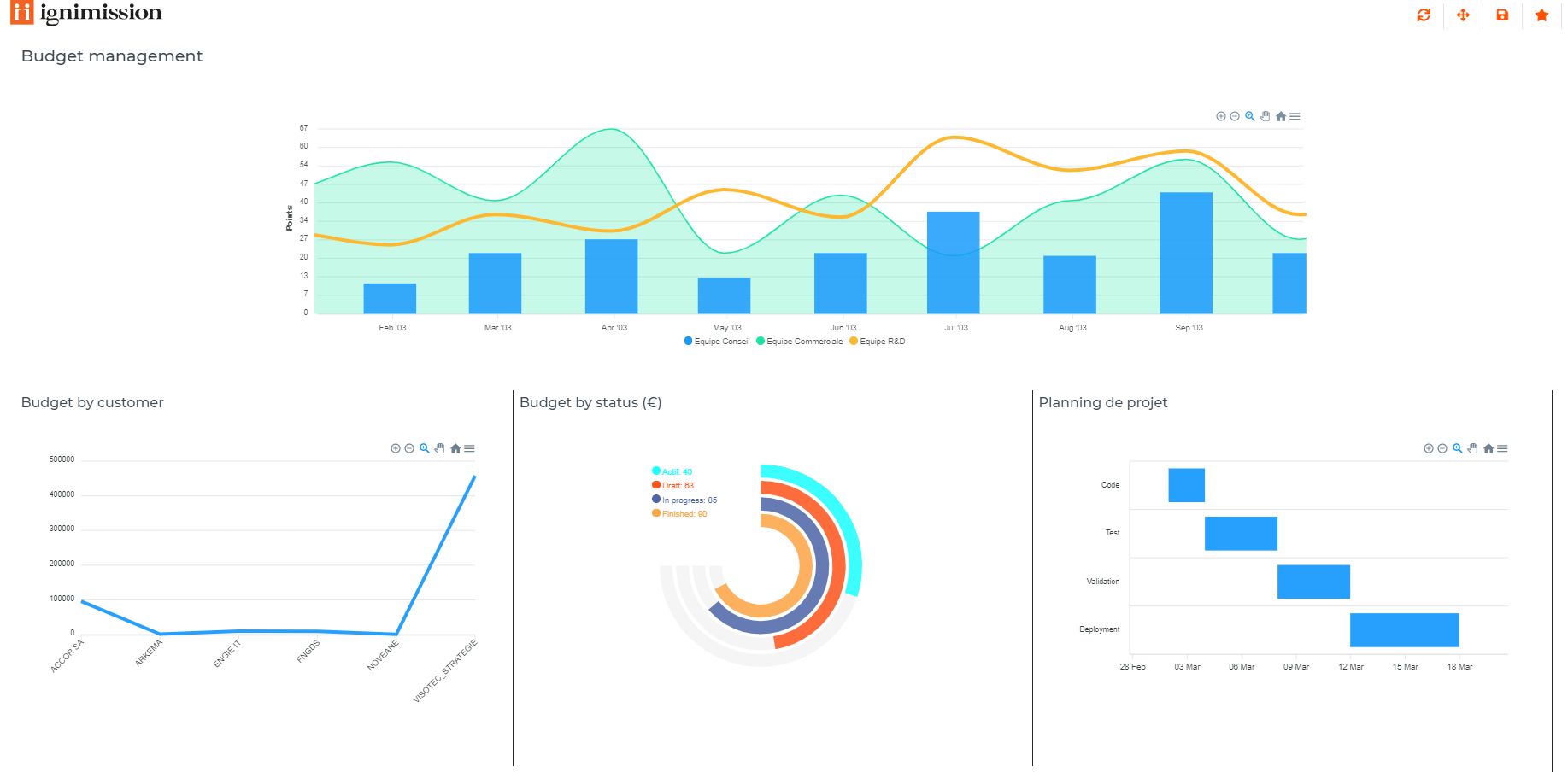Select the pan hand tool on the Points chart

pyautogui.click(x=1265, y=116)
